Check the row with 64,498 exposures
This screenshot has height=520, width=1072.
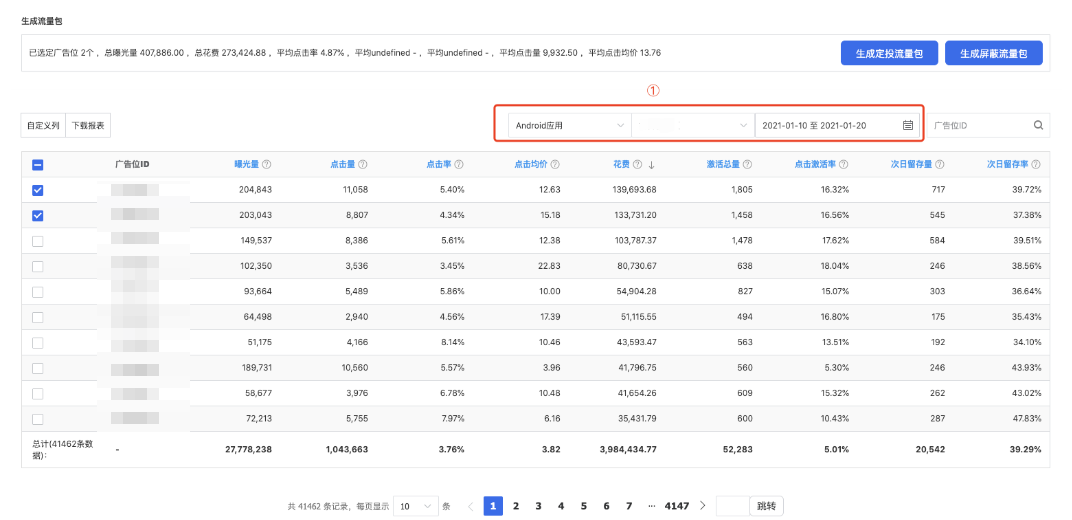(38, 317)
